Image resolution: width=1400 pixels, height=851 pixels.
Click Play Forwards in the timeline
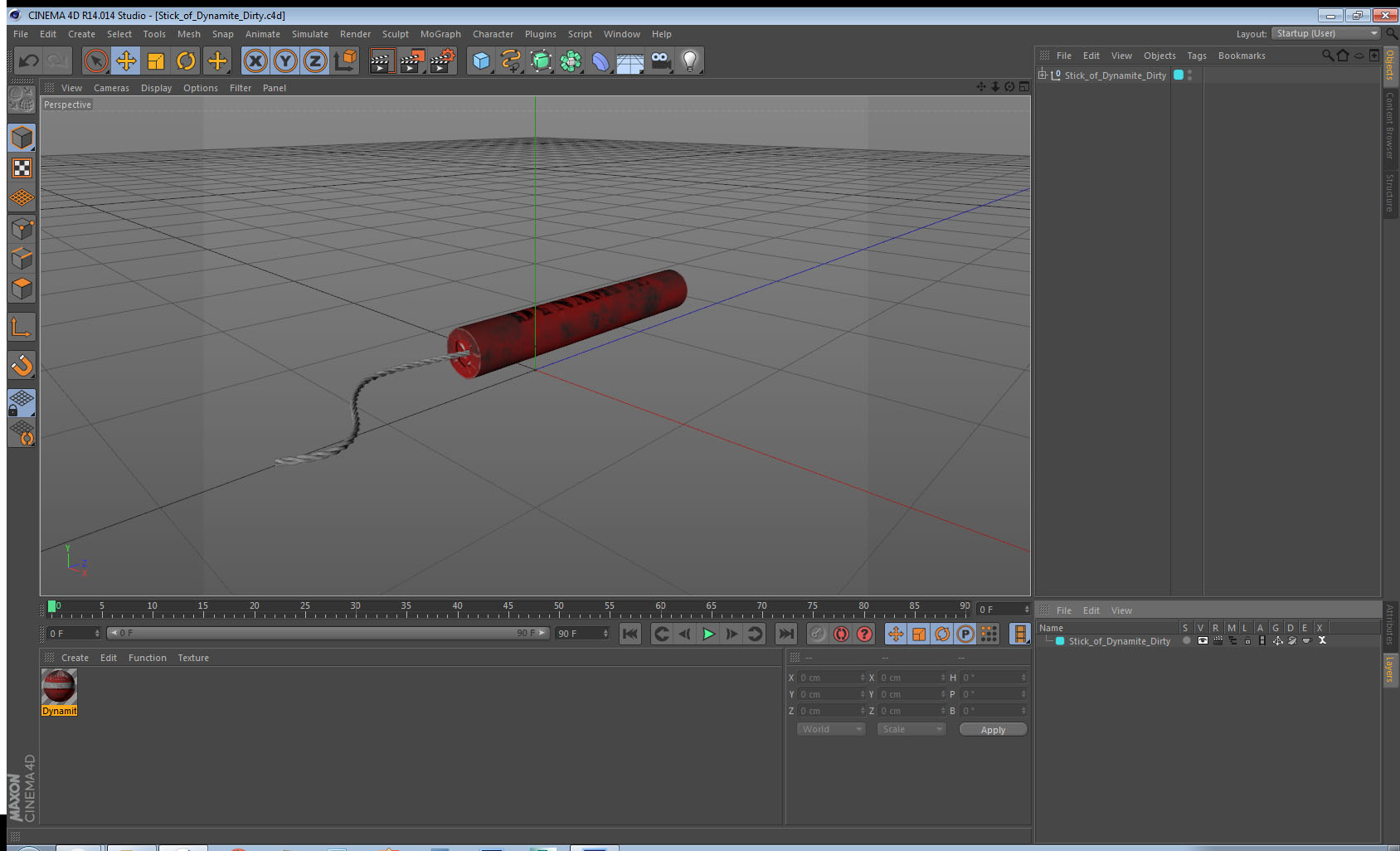[x=708, y=634]
